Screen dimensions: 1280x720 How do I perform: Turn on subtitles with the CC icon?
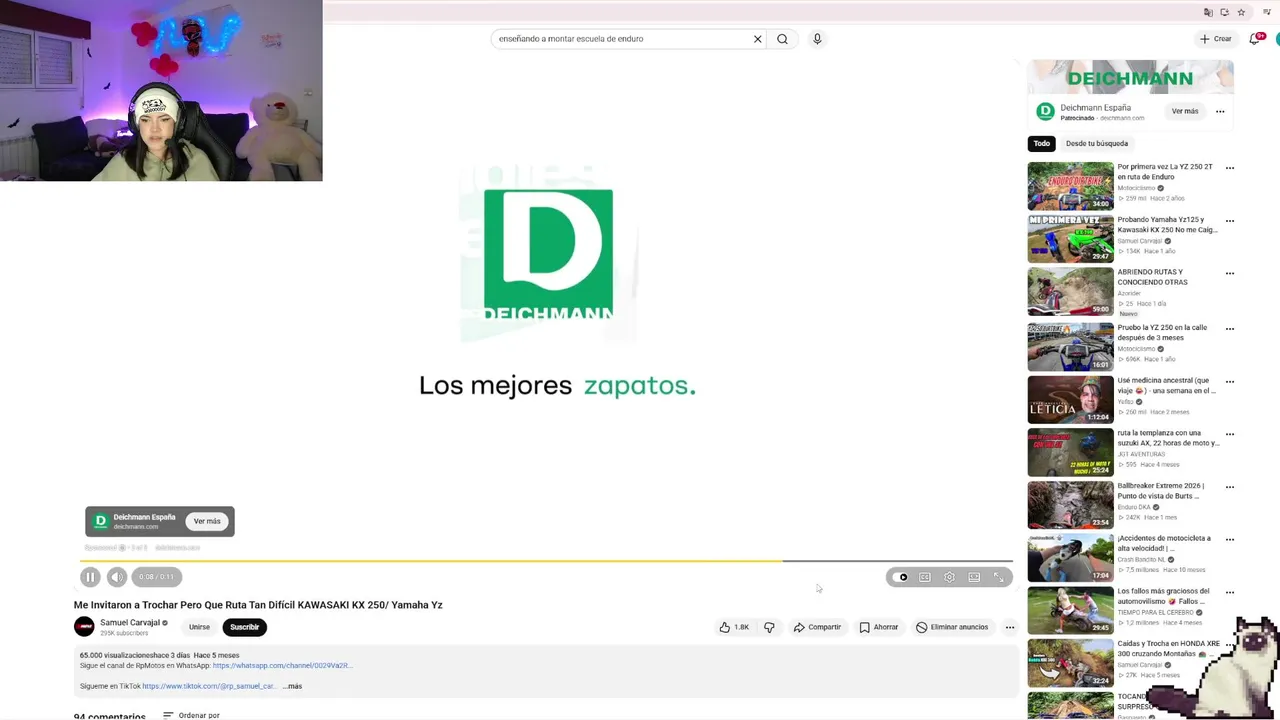coord(925,577)
